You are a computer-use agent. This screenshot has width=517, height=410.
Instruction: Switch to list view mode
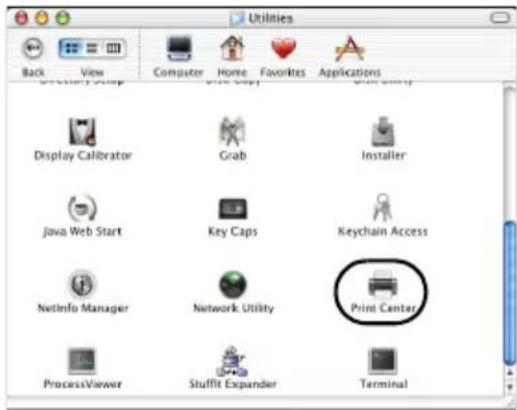click(92, 48)
